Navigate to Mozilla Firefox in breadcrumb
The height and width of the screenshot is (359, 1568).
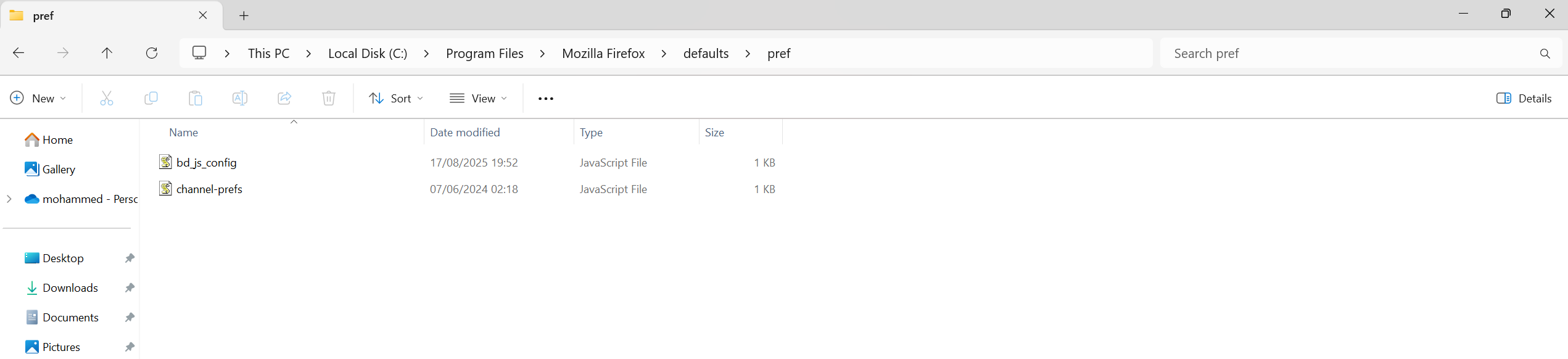603,54
